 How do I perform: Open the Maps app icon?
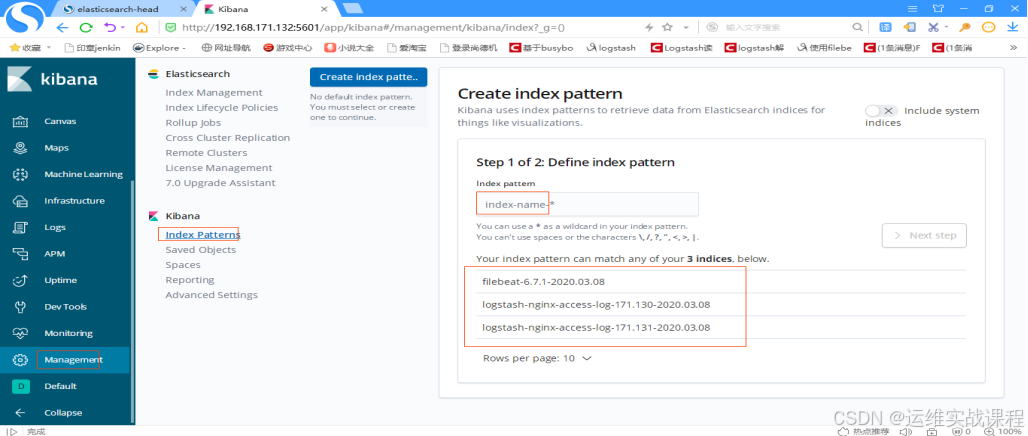pyautogui.click(x=20, y=148)
